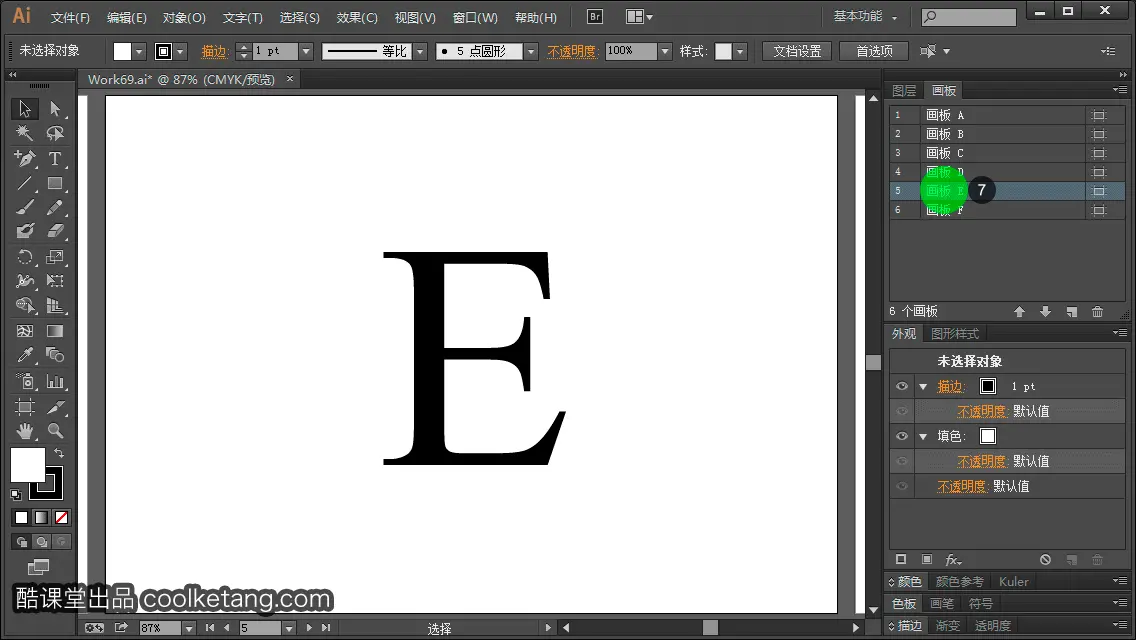Select the Gradient tool
Screen dimensions: 1136x640
55,331
